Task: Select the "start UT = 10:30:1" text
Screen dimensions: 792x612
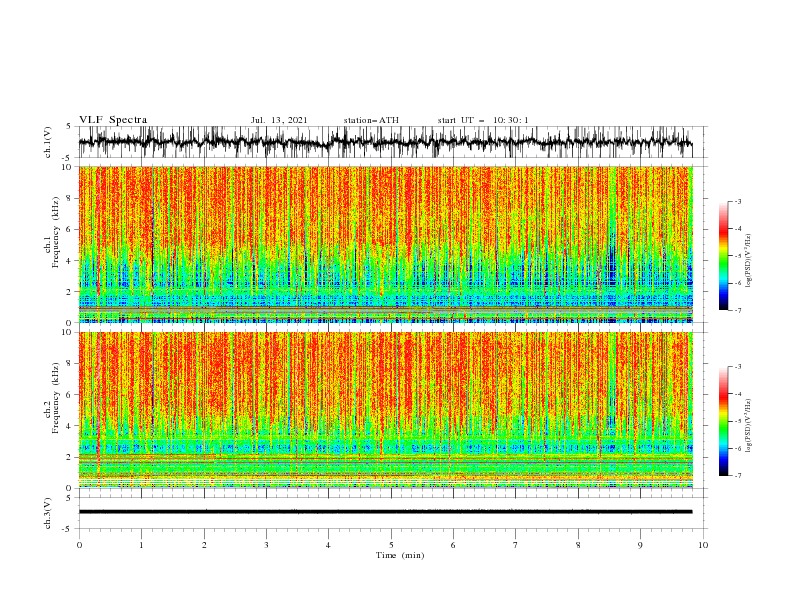Action: pyautogui.click(x=483, y=120)
